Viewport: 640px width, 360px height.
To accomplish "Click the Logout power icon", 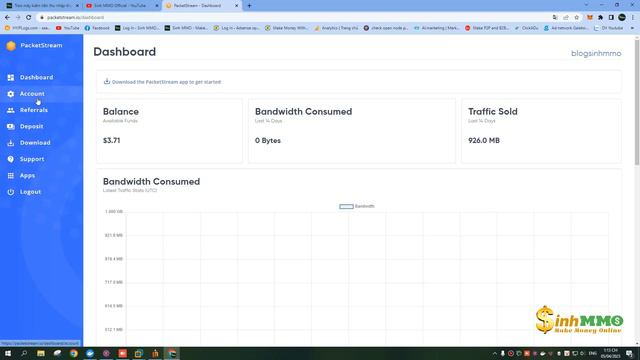I will click(11, 191).
